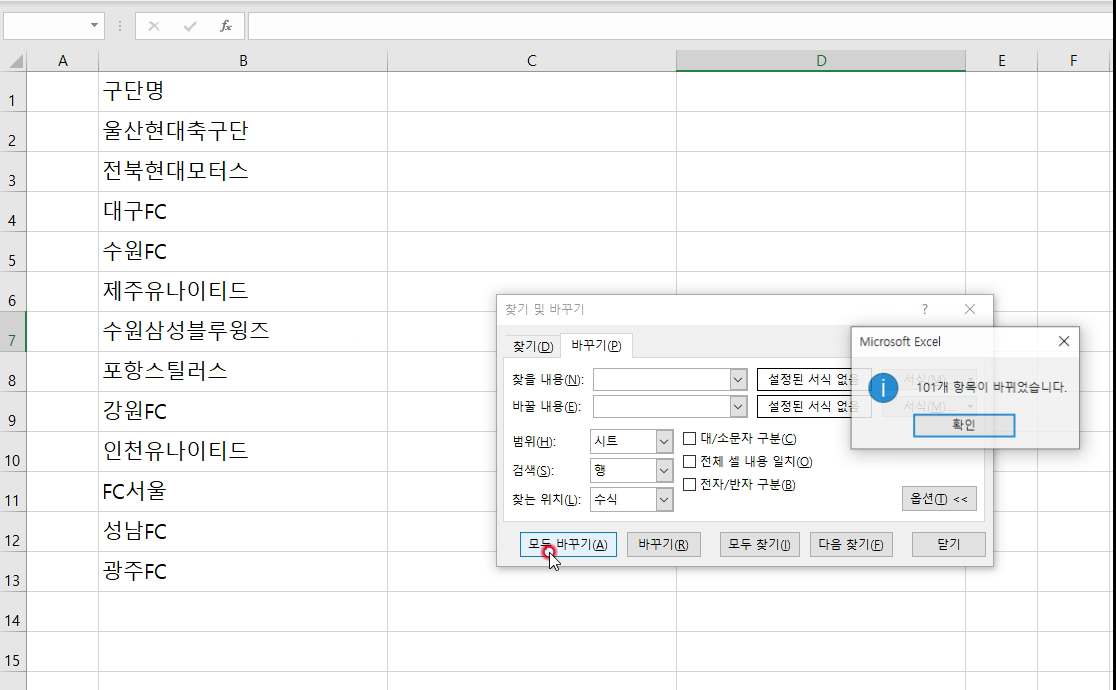
Task: Select column B header
Action: (x=243, y=61)
